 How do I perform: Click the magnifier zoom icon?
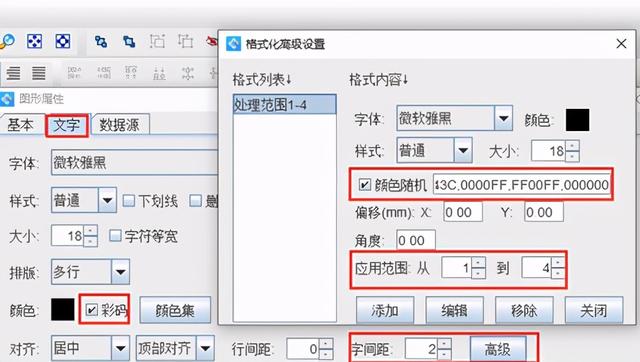[x=7, y=41]
